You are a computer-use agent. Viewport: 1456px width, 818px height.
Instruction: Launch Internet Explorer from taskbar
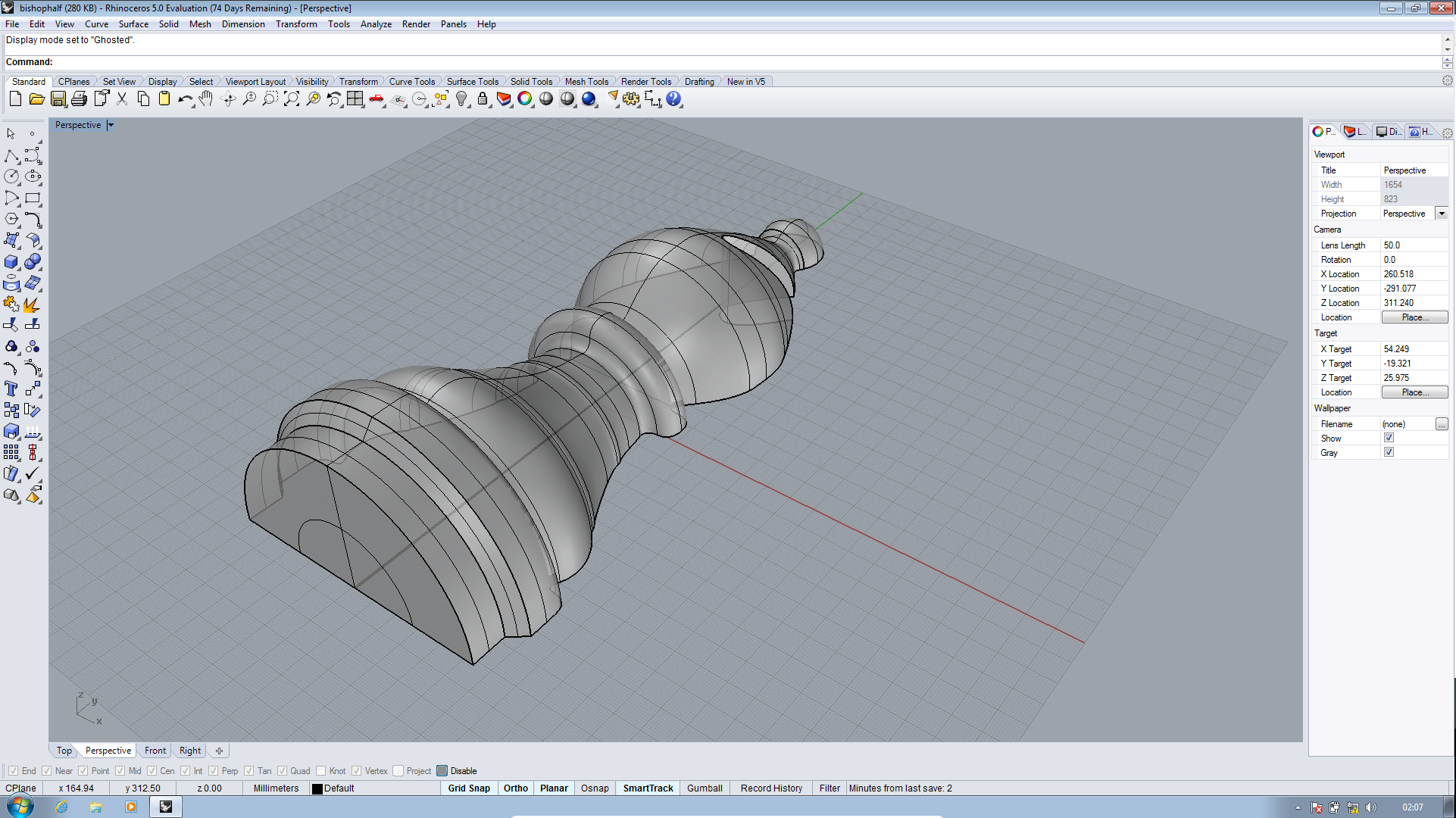click(61, 807)
